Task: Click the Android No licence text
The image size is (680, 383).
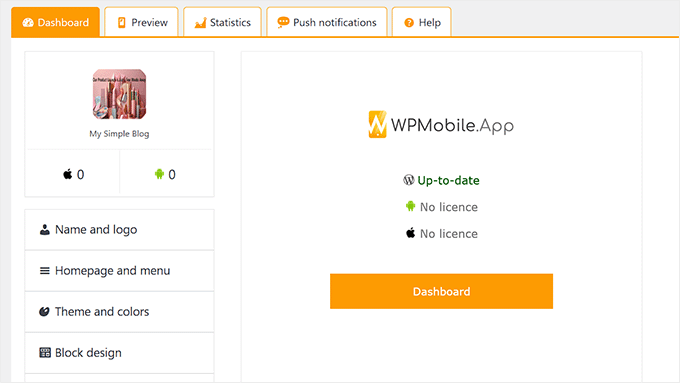Action: [449, 207]
